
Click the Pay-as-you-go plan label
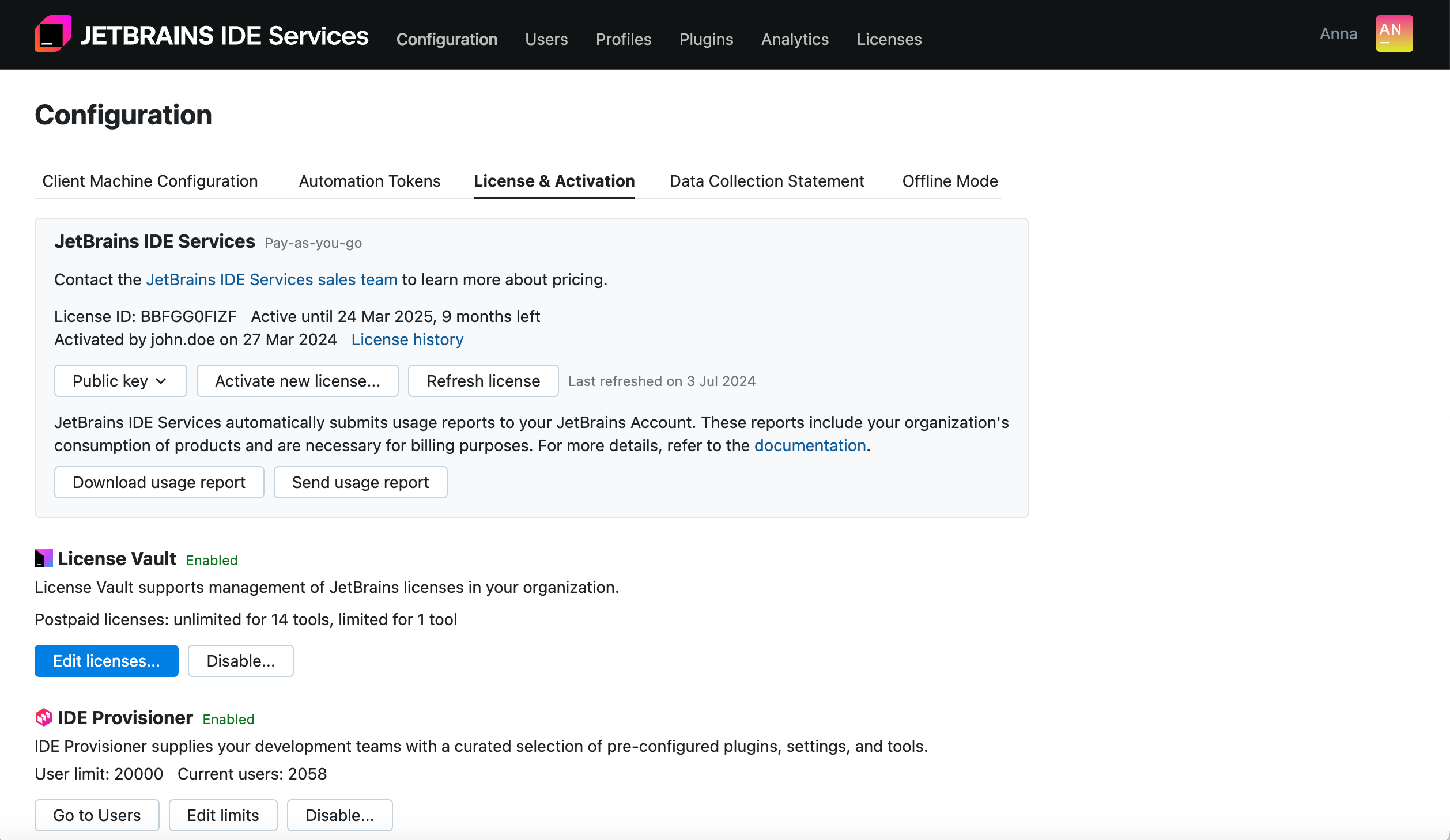314,243
